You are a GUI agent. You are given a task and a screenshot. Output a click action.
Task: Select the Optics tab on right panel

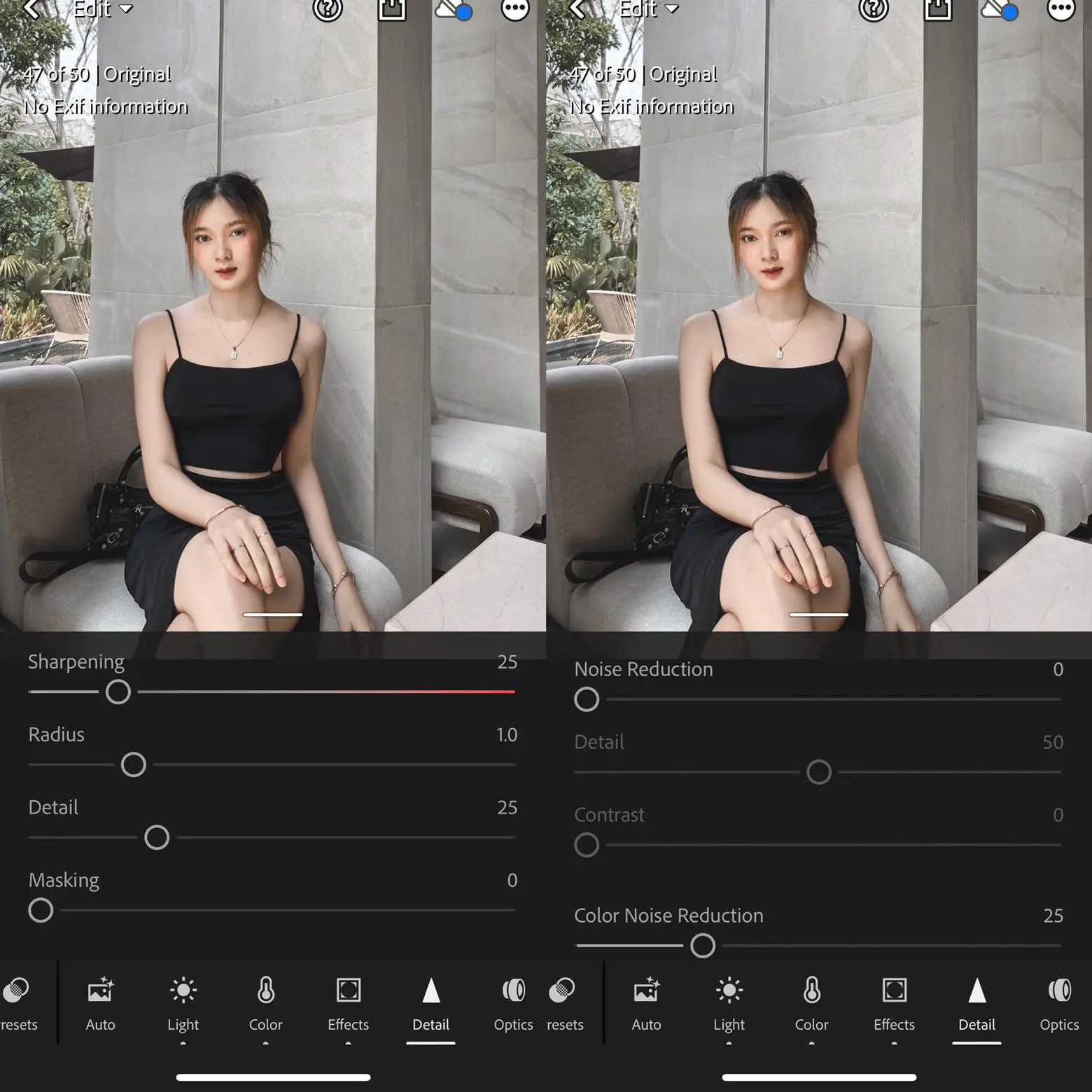point(1058,1004)
